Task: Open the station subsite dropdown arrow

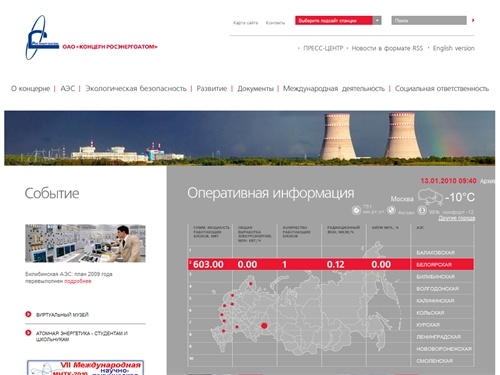Action: tap(377, 20)
